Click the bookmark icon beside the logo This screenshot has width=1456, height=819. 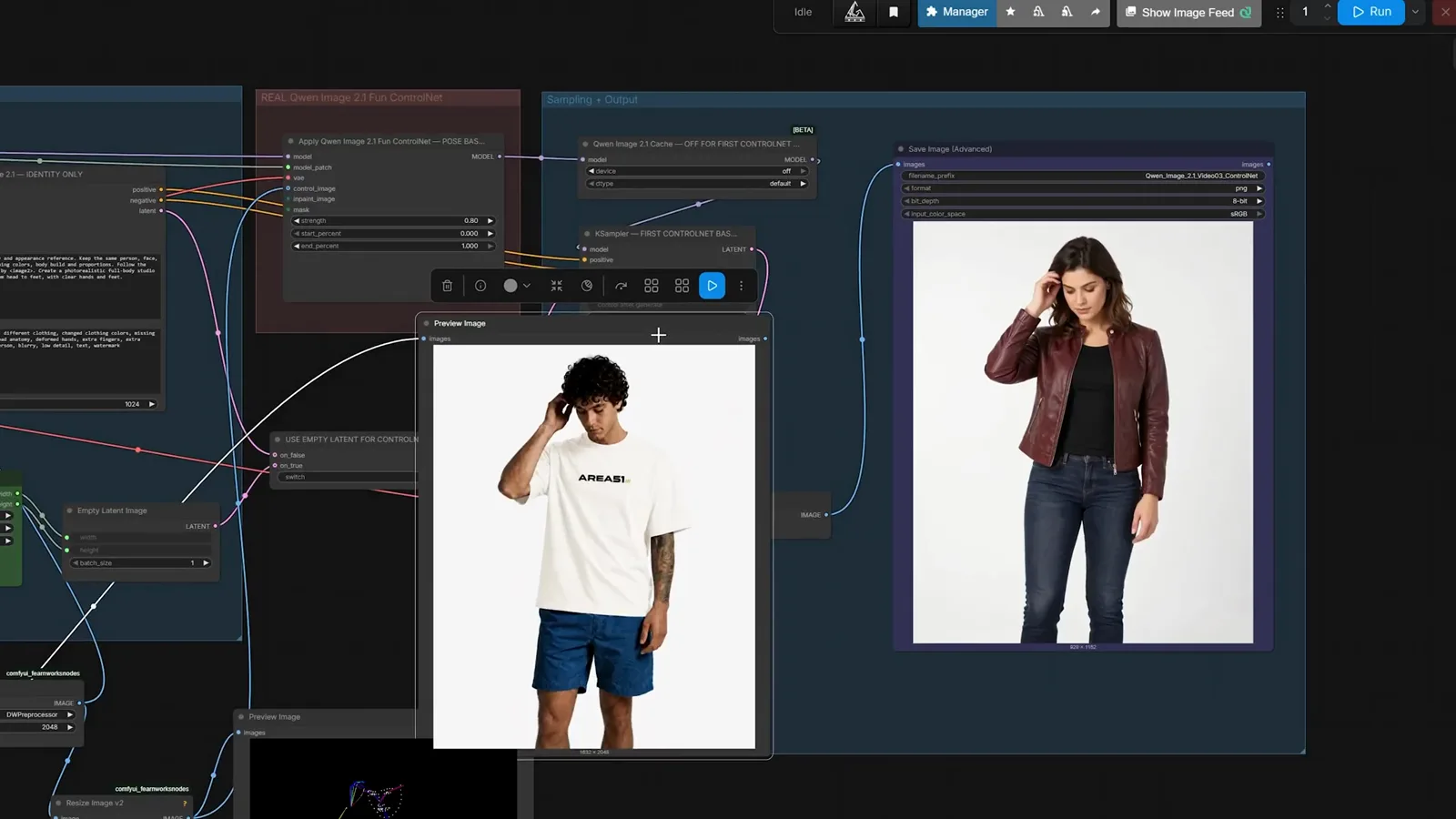point(894,12)
